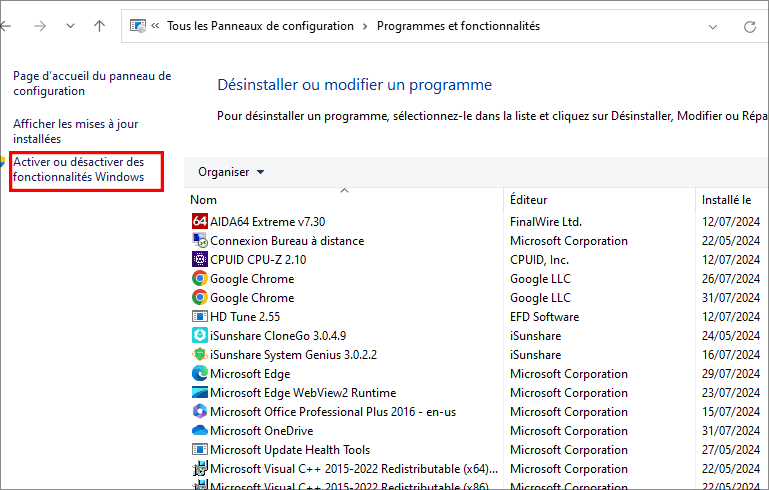
Task: Click the Connexion Bureau à distance icon
Action: 200,240
